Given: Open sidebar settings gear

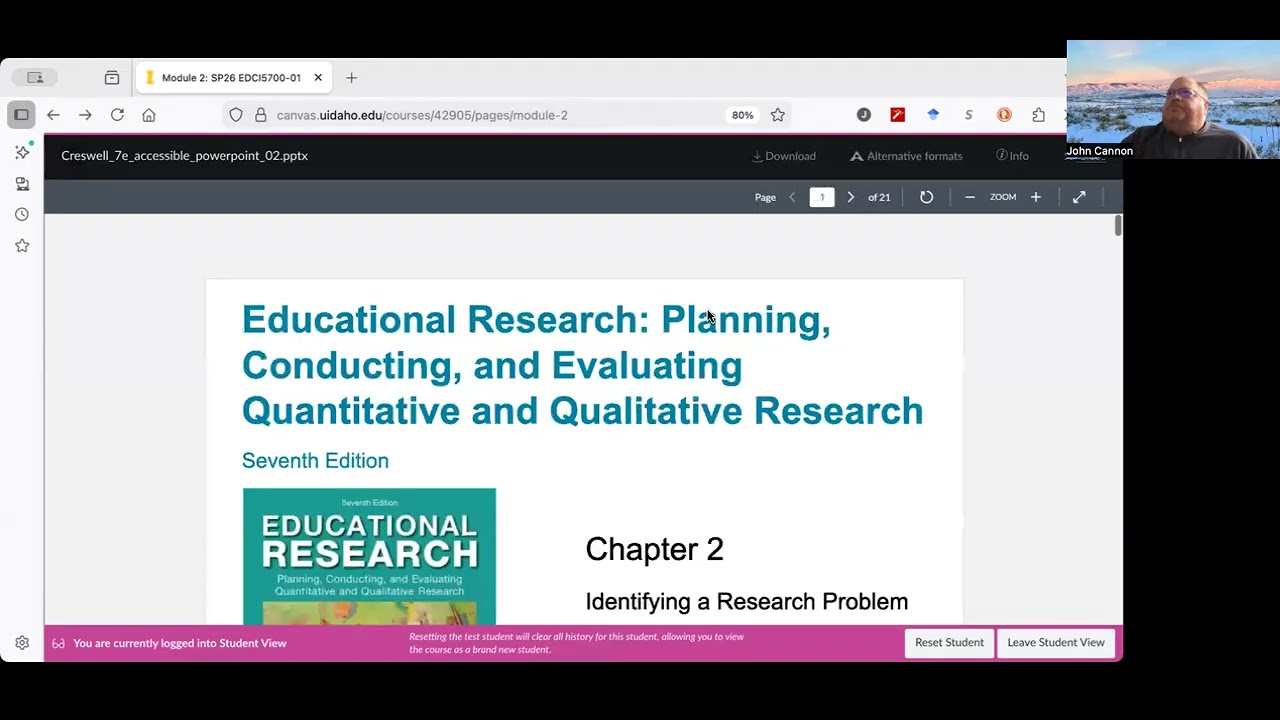Looking at the screenshot, I should [x=22, y=643].
